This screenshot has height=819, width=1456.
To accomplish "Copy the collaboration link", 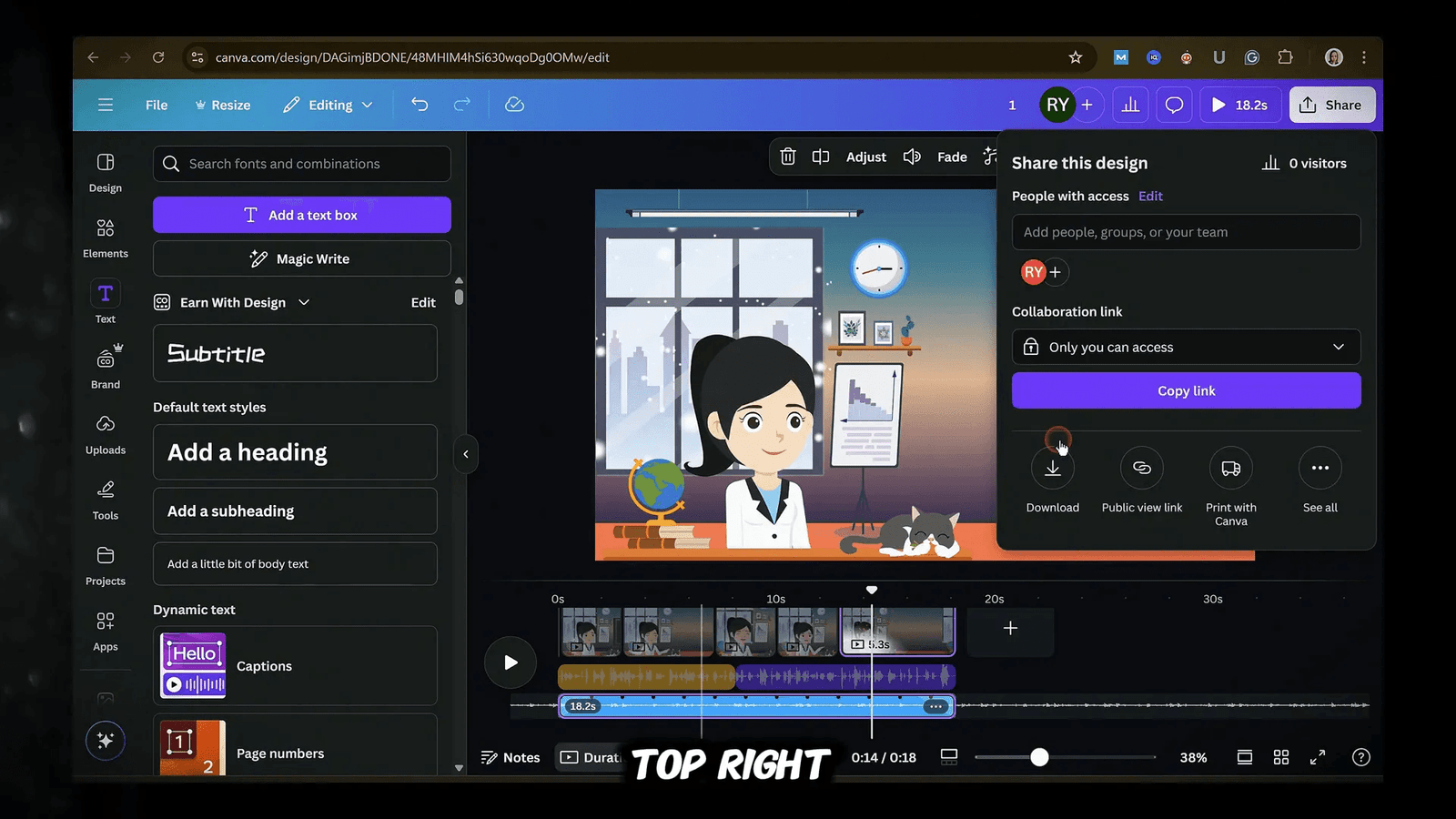I will tap(1186, 390).
